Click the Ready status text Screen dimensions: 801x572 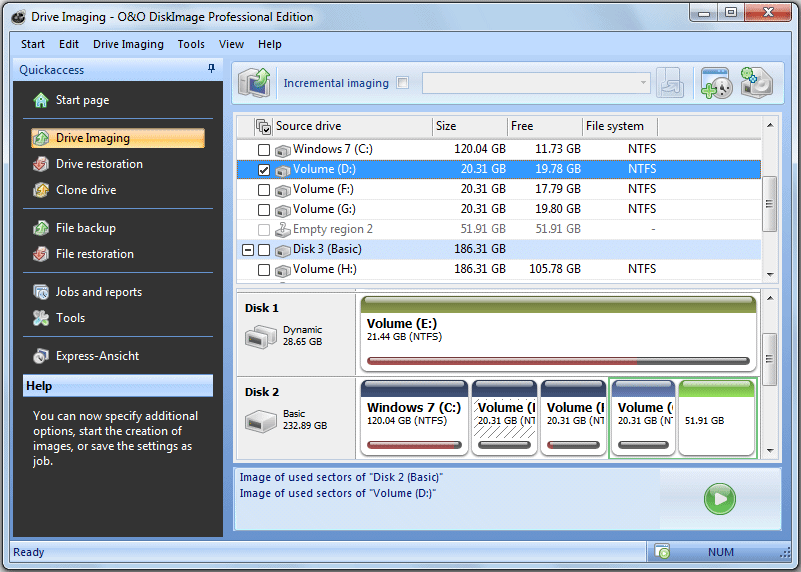coord(29,552)
